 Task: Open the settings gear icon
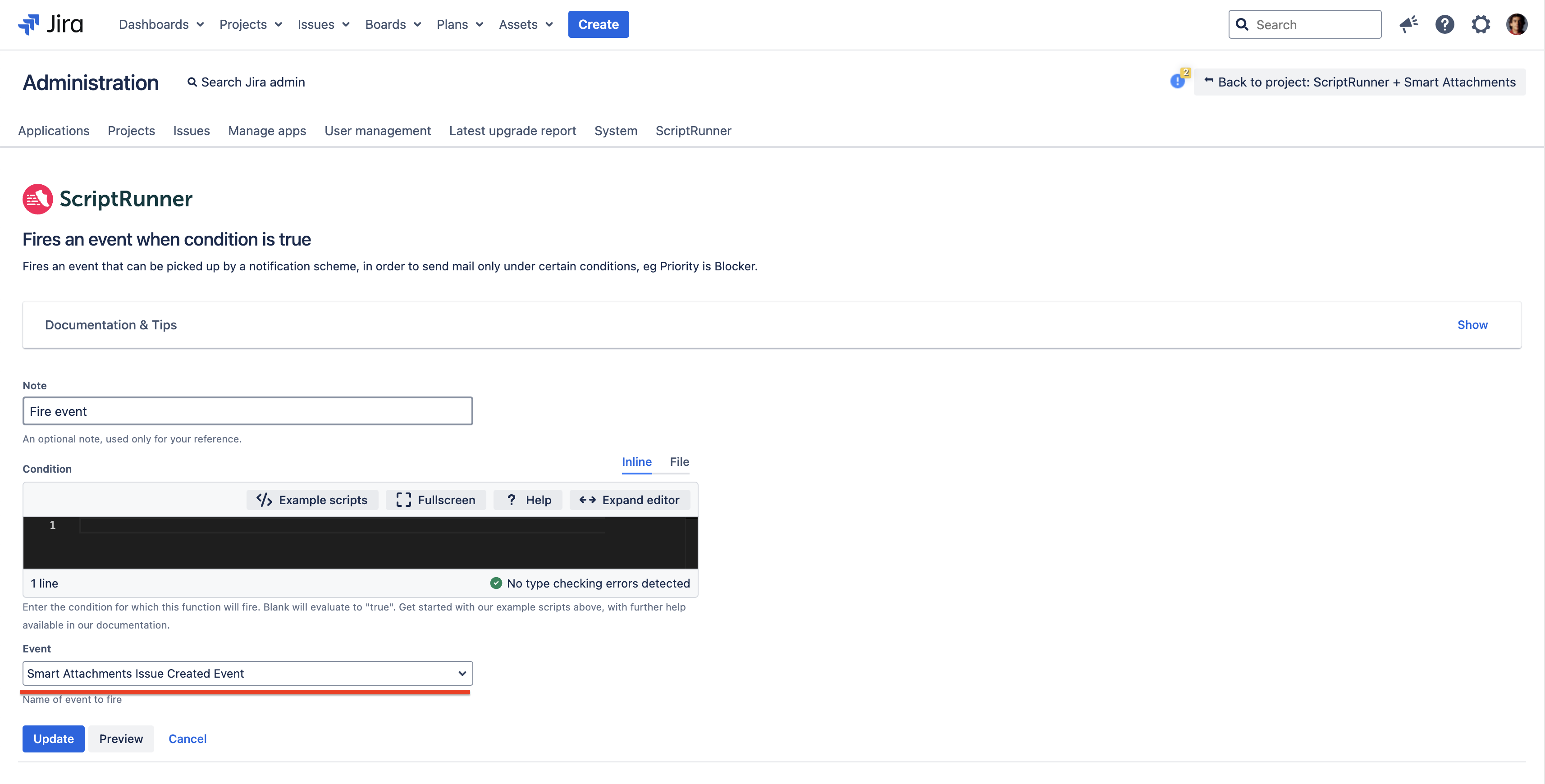(1480, 25)
